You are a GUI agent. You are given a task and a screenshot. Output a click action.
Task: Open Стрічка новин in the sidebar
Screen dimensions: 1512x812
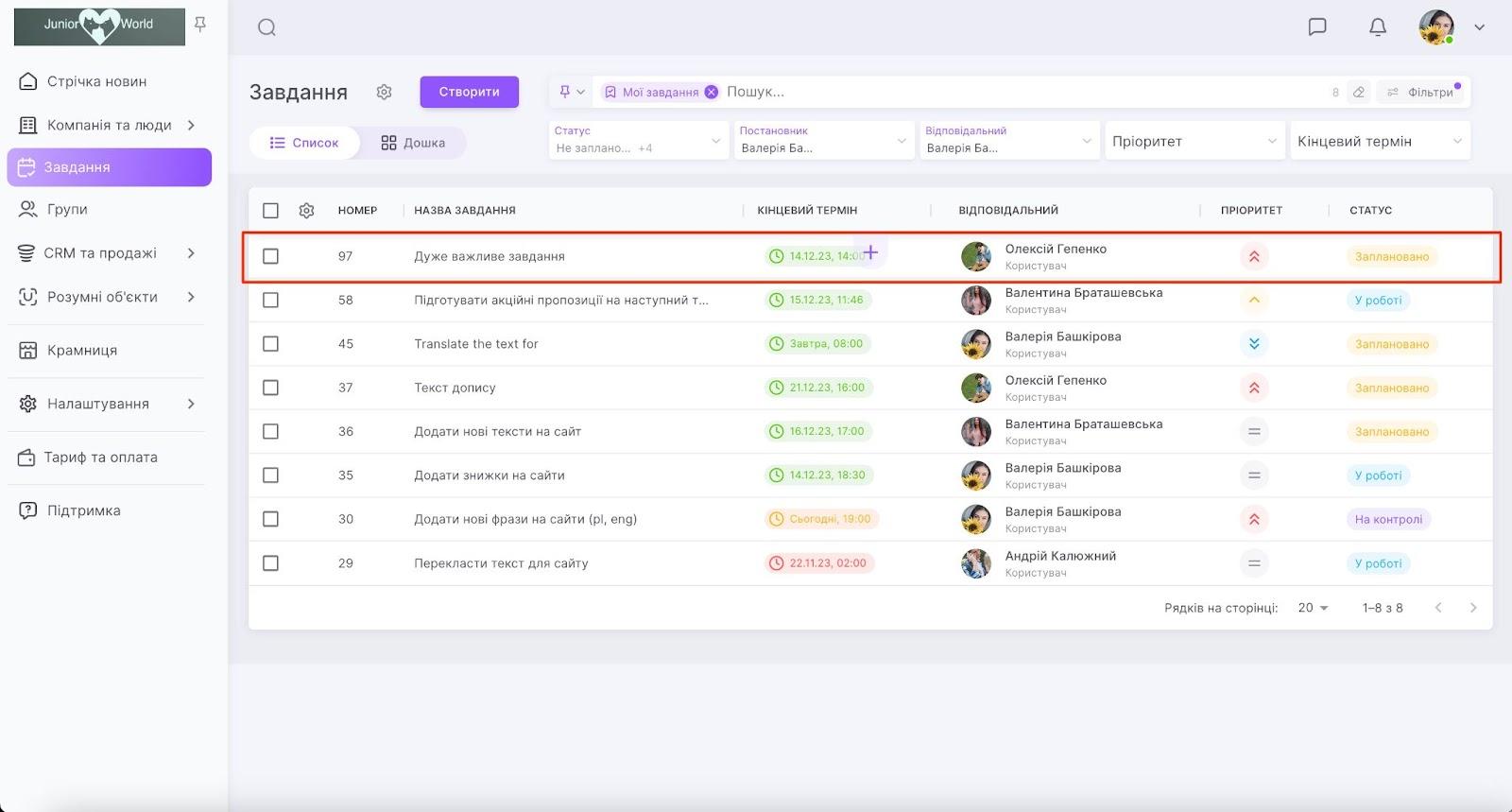point(96,81)
